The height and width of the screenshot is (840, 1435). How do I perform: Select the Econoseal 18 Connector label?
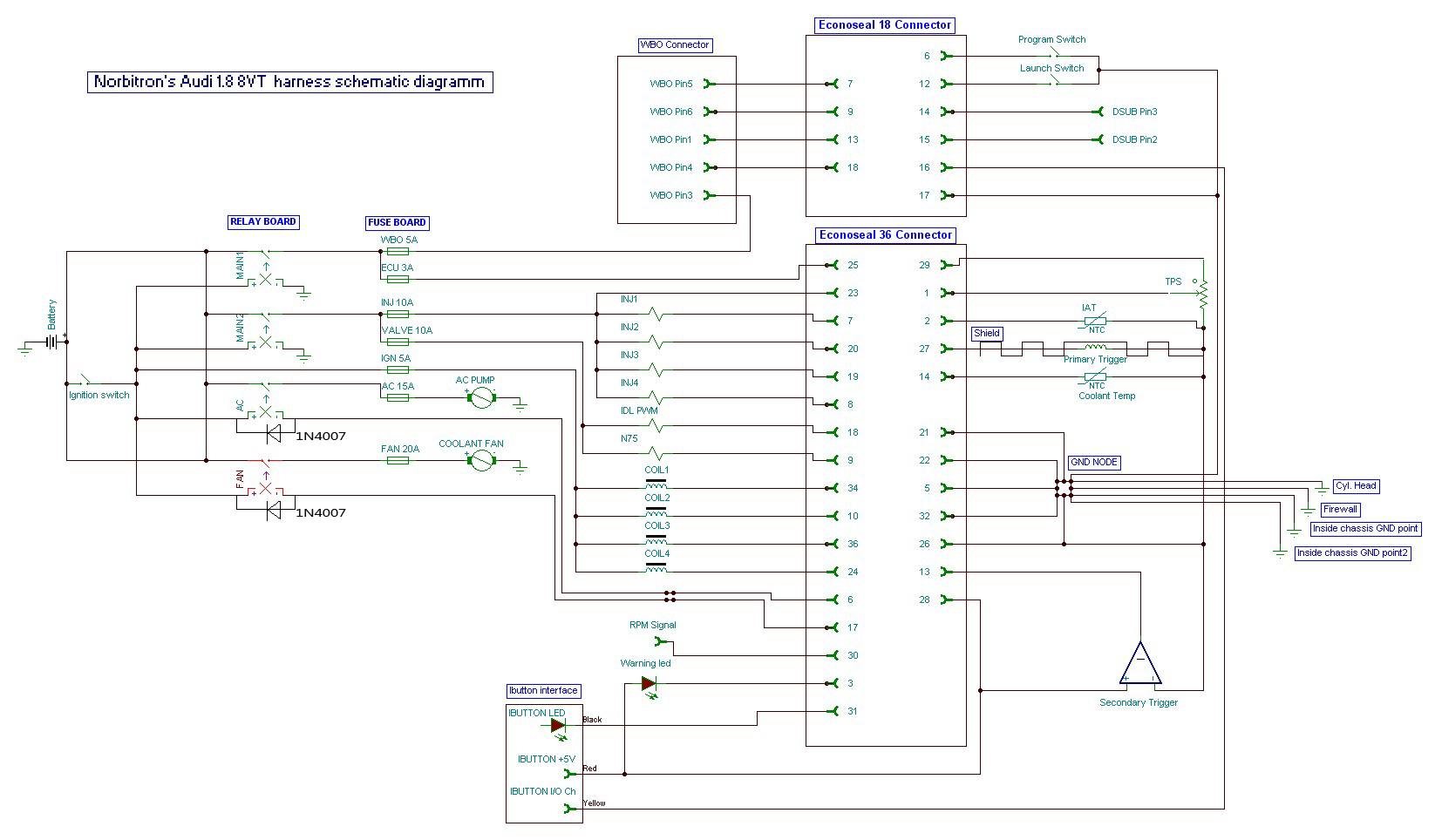point(885,25)
